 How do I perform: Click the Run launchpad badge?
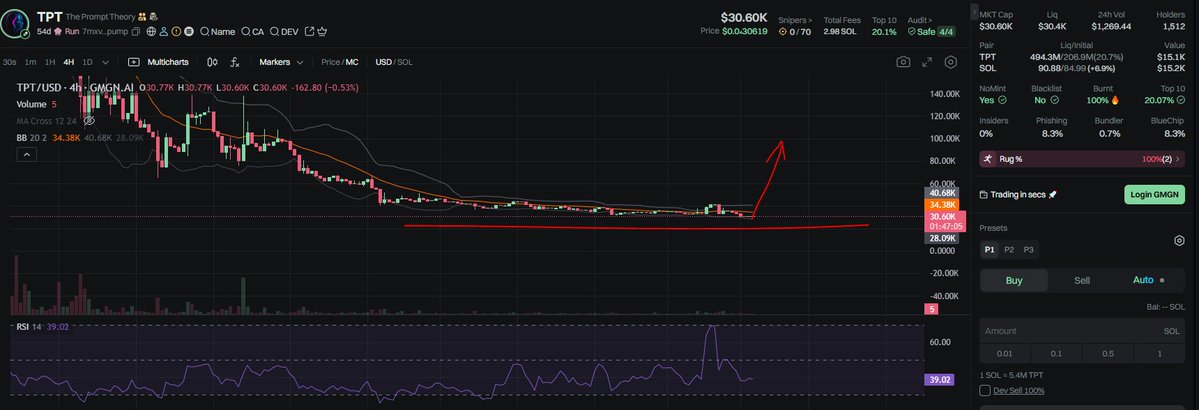(67, 31)
